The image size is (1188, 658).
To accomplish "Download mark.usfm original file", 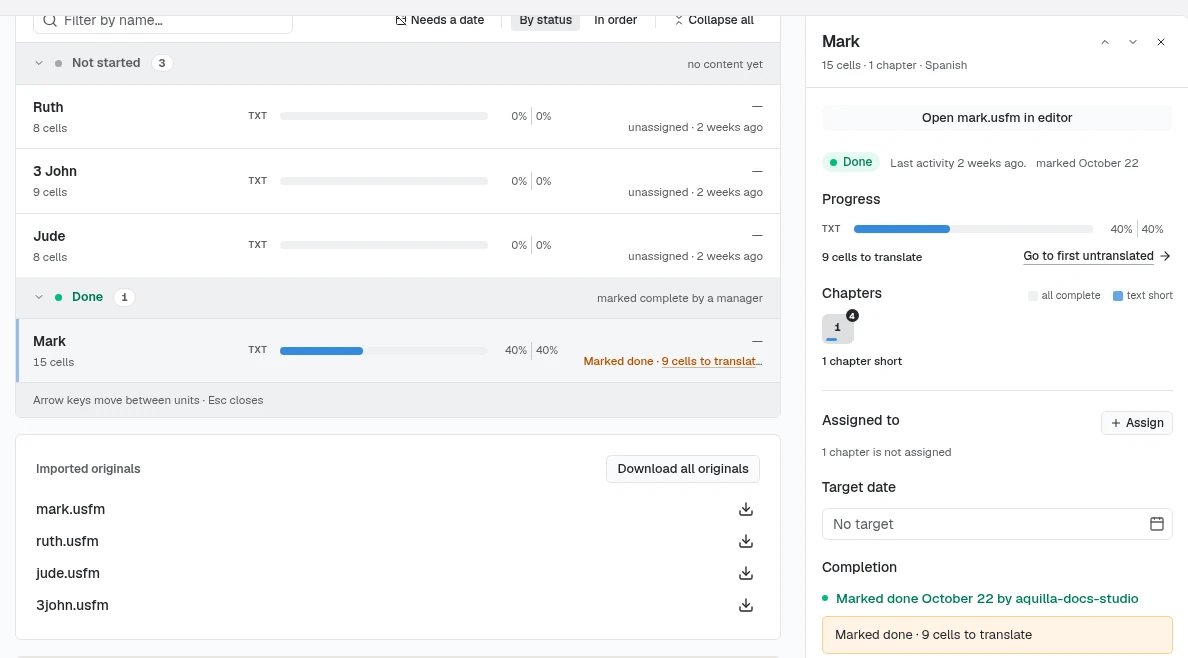I will pos(746,509).
